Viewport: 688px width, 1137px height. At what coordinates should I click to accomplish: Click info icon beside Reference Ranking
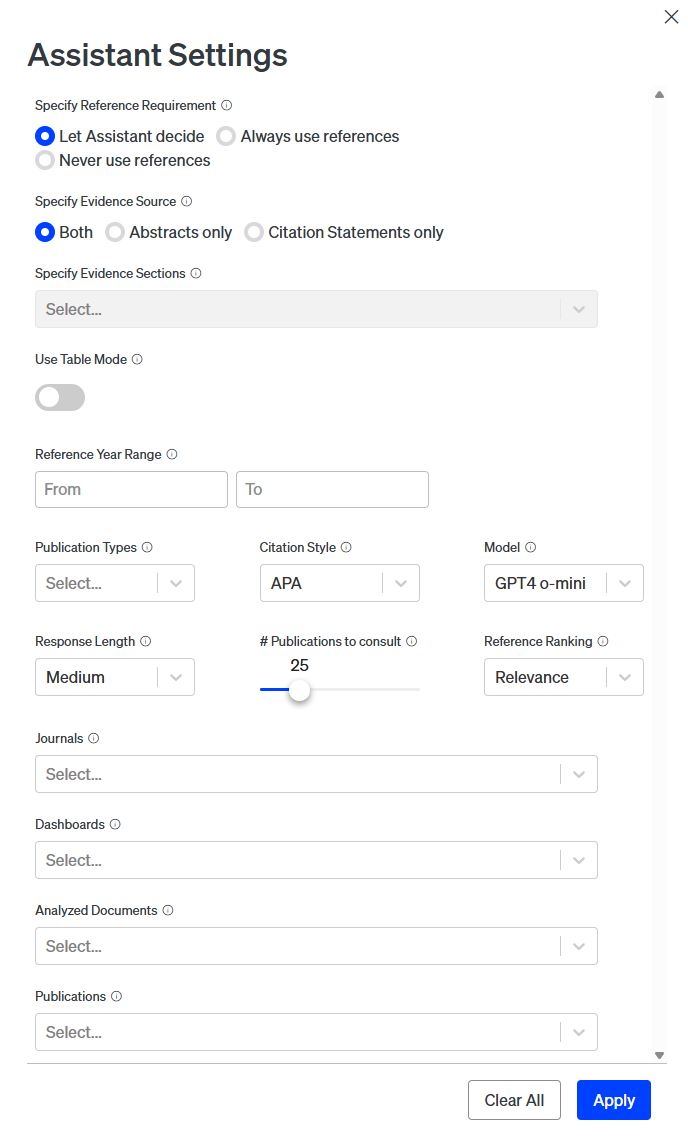click(603, 641)
